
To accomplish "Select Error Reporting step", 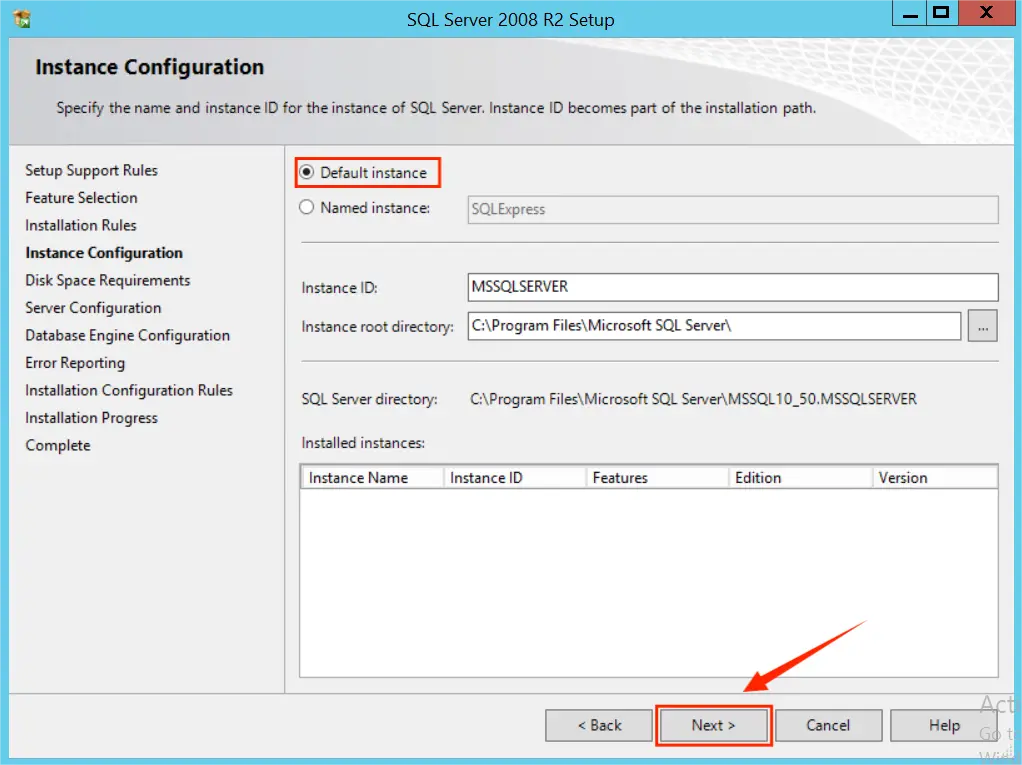I will 75,363.
